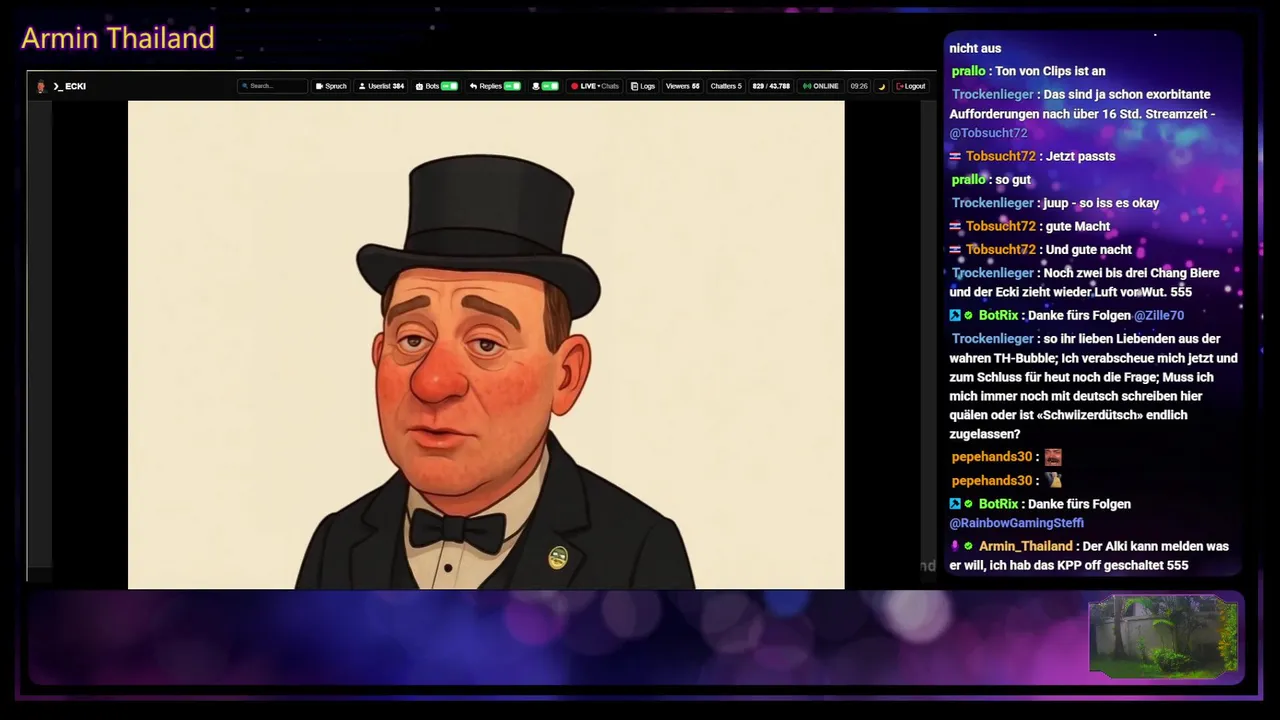This screenshot has height=720, width=1280.
Task: Click second pepehands30 emote image
Action: (x=1053, y=480)
